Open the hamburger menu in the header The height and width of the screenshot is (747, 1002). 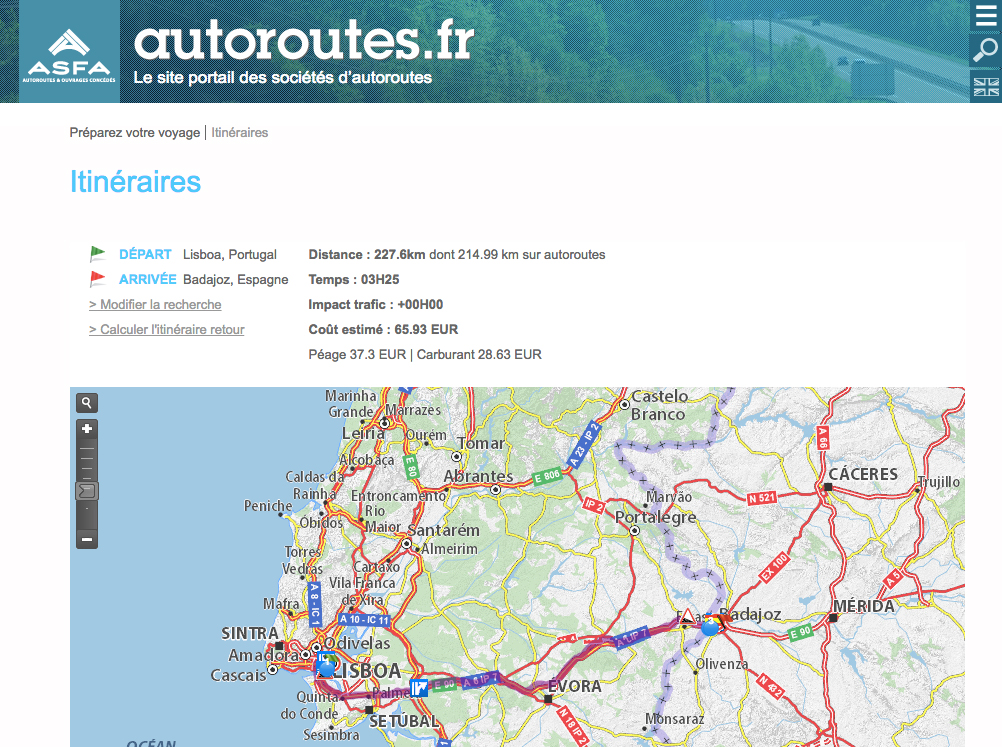pyautogui.click(x=985, y=16)
